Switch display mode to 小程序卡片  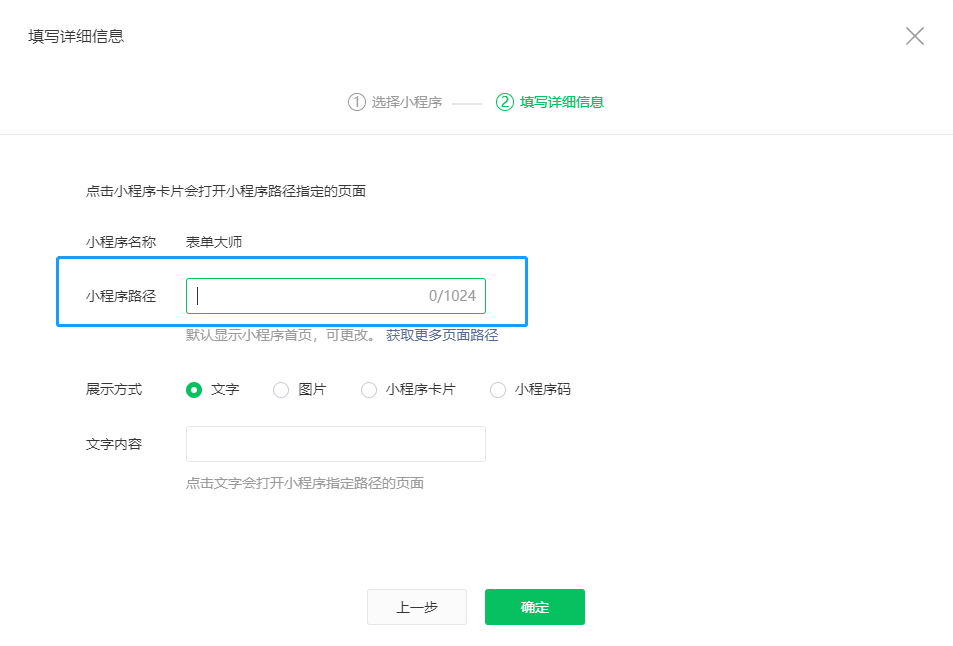369,390
